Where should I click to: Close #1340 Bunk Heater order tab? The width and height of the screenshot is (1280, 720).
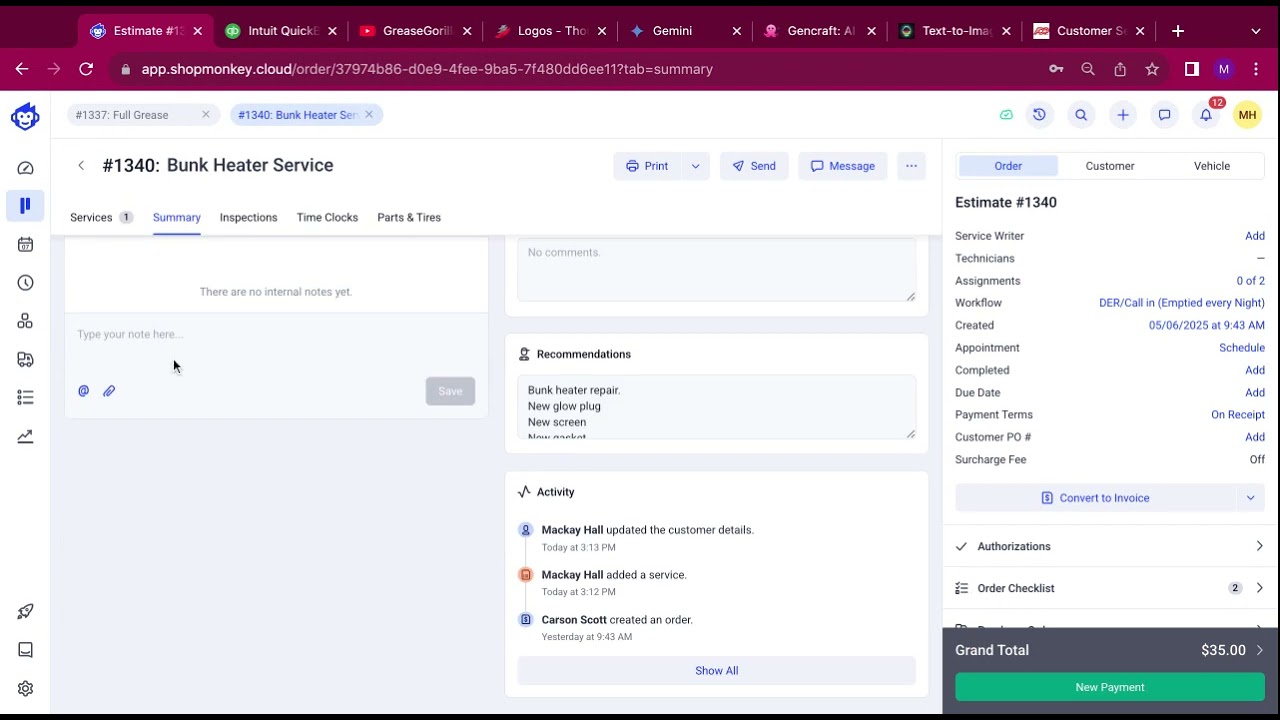pyautogui.click(x=369, y=115)
